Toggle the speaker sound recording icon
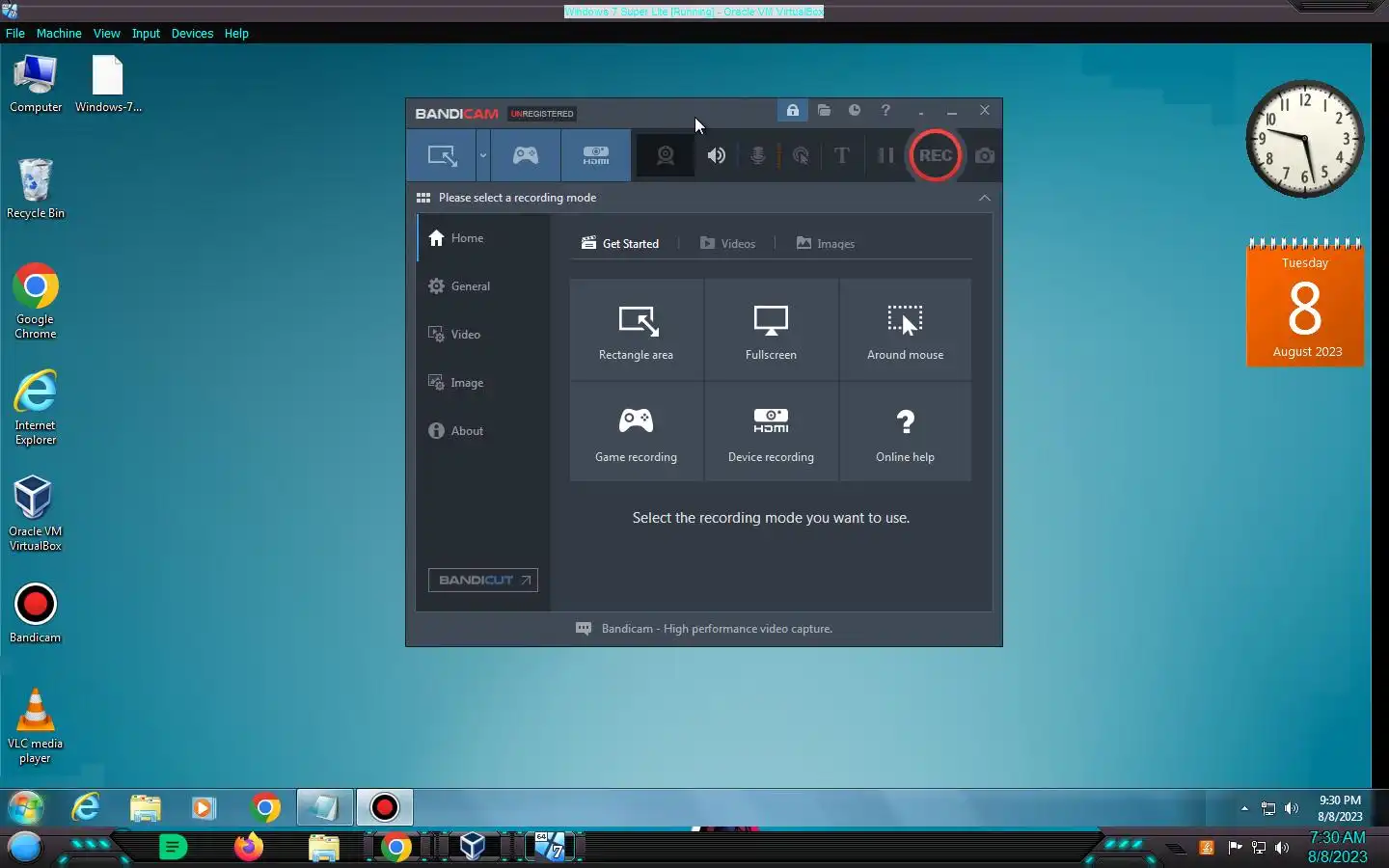1389x868 pixels. [716, 155]
